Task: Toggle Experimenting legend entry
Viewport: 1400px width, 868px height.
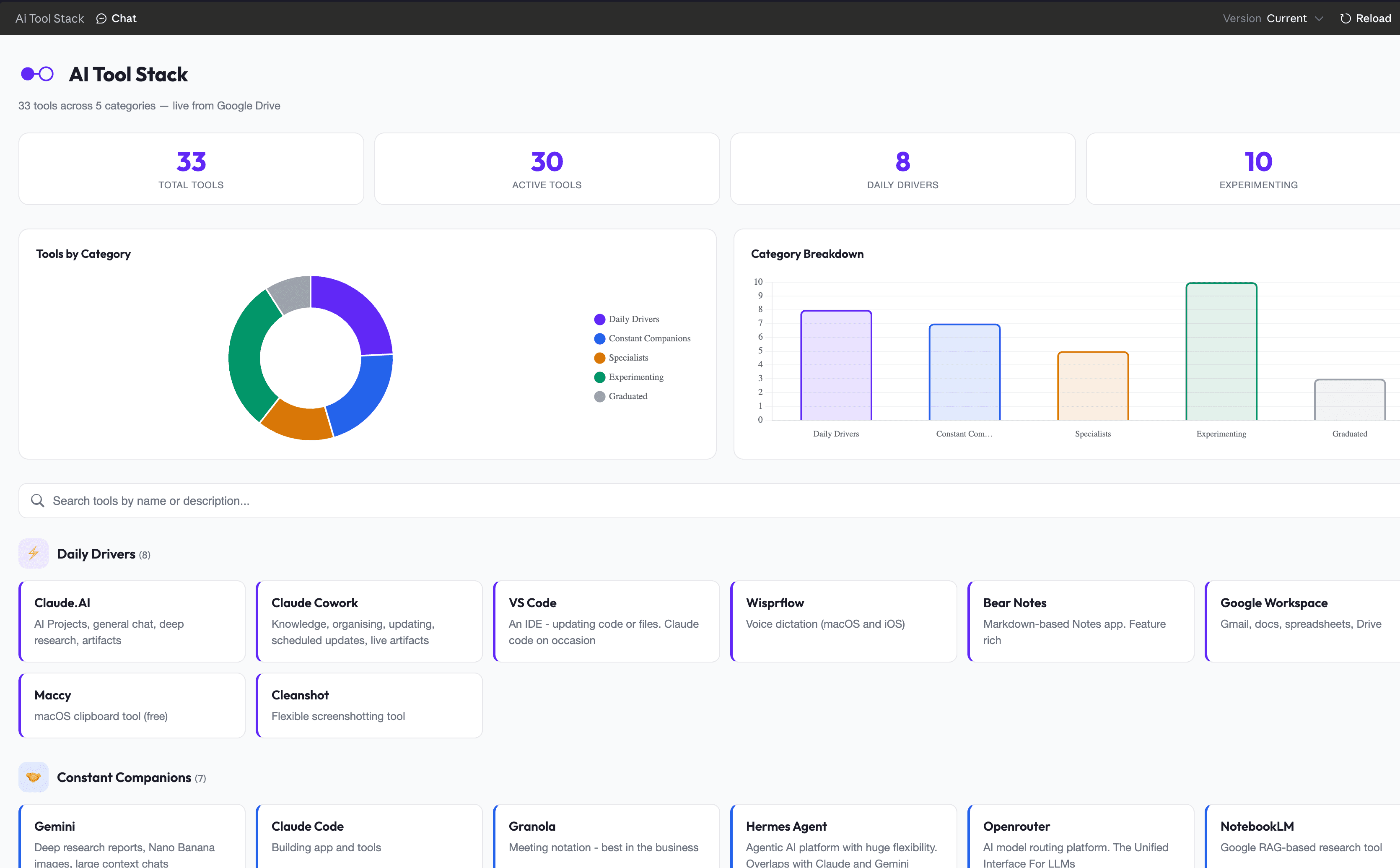Action: click(x=629, y=377)
